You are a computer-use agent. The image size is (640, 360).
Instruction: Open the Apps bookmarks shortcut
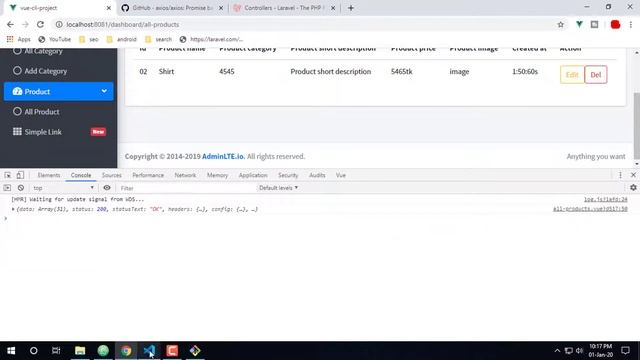coord(19,39)
